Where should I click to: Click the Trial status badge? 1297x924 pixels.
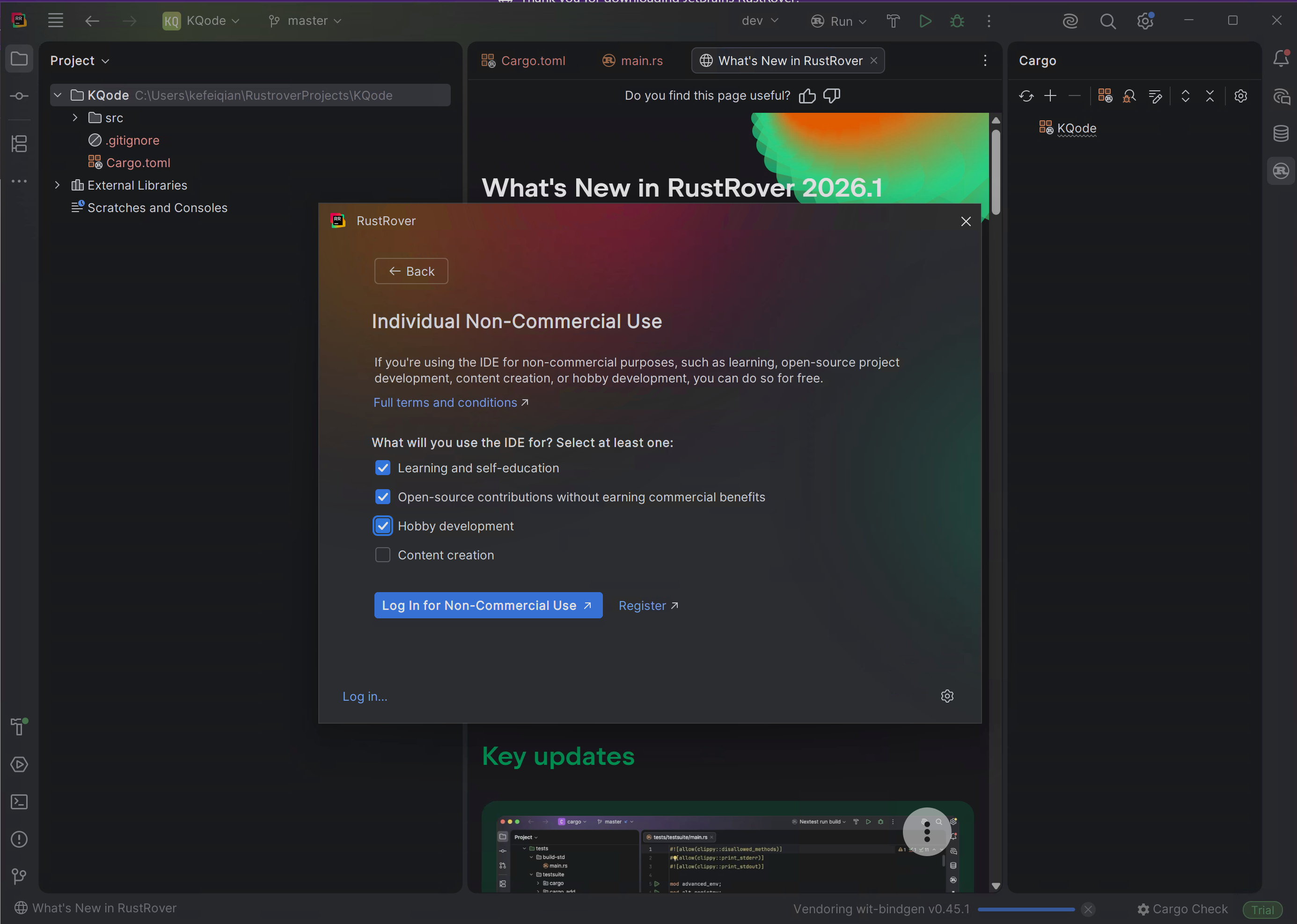1262,910
